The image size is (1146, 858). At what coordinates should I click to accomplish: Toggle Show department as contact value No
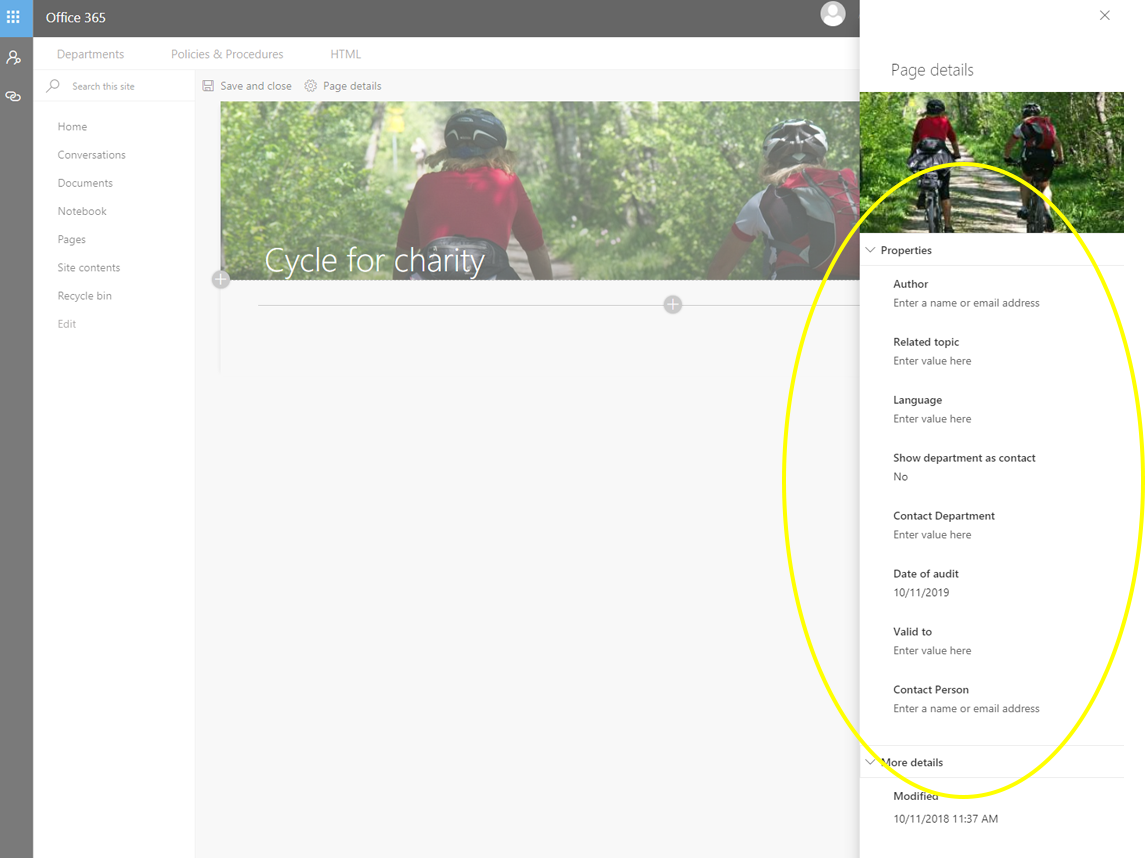pos(900,477)
